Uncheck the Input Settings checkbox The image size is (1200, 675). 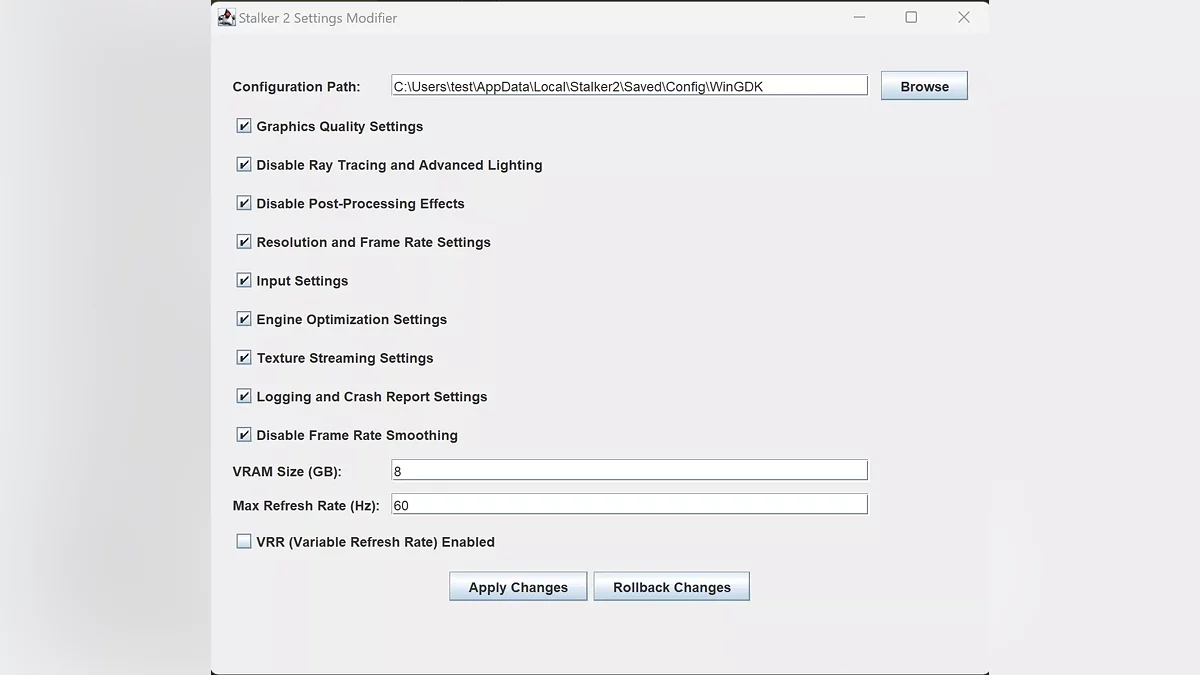244,280
